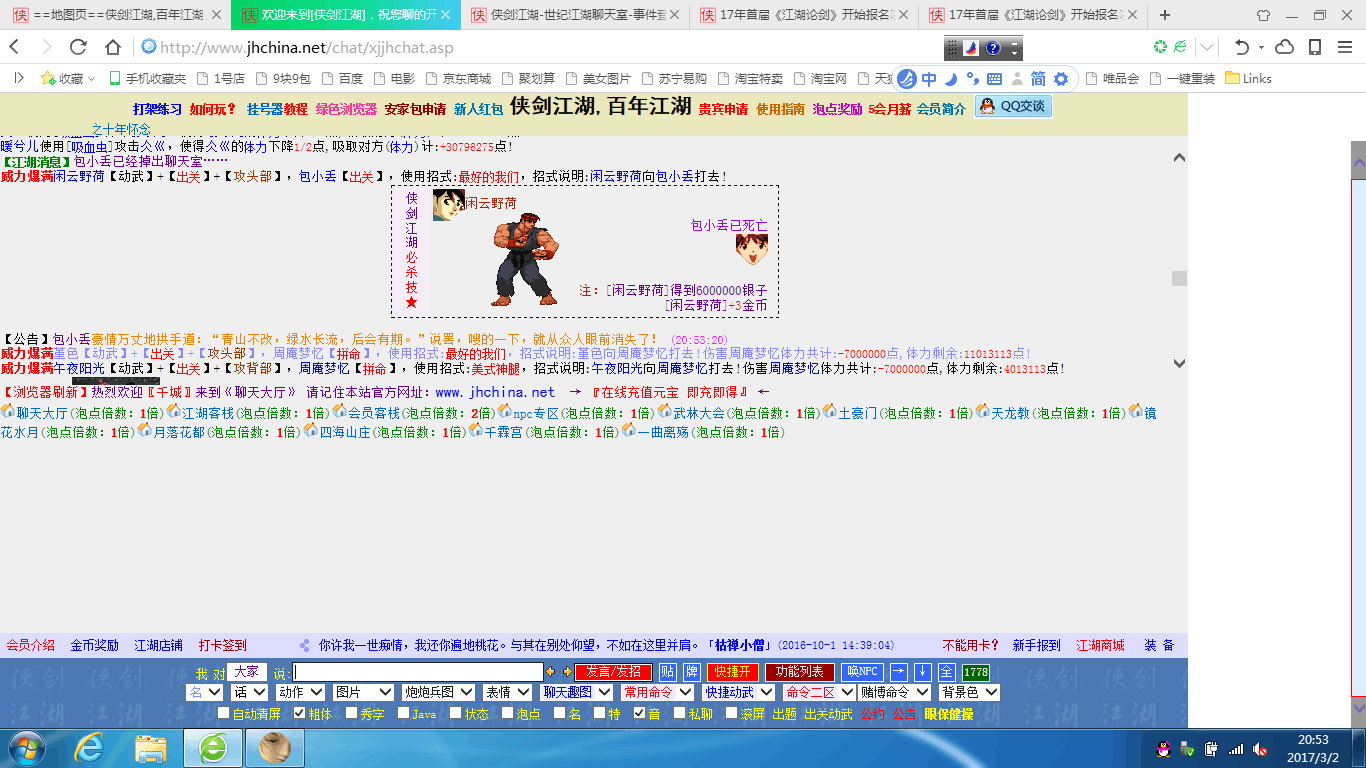The height and width of the screenshot is (768, 1366).
Task: Click into the chat message input field
Action: tap(418, 672)
